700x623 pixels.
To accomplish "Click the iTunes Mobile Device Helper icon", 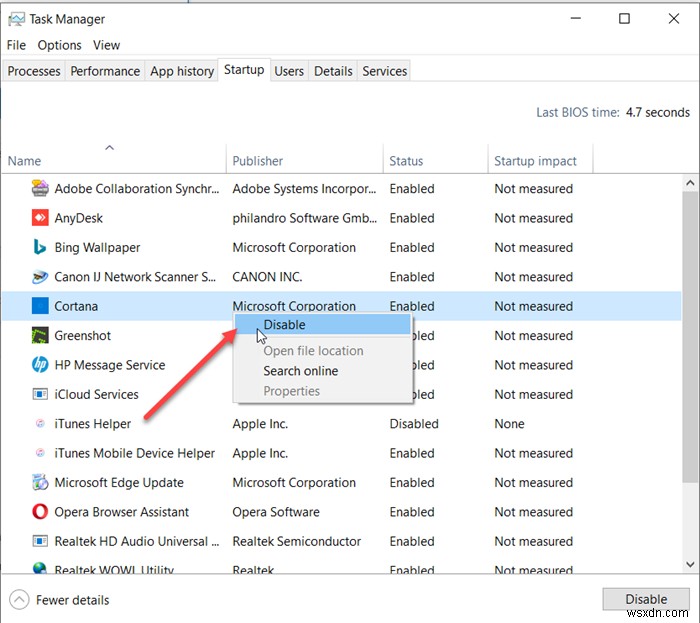I will pyautogui.click(x=40, y=453).
